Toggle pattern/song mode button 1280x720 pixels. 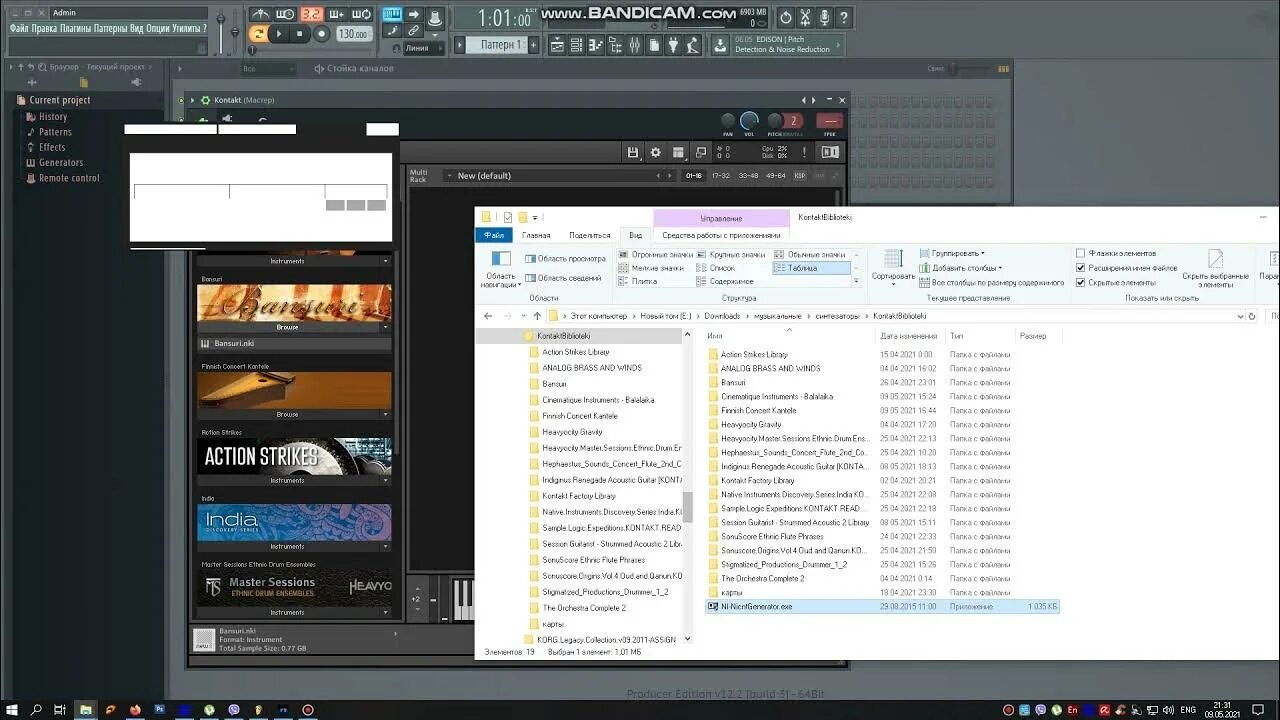[258, 34]
